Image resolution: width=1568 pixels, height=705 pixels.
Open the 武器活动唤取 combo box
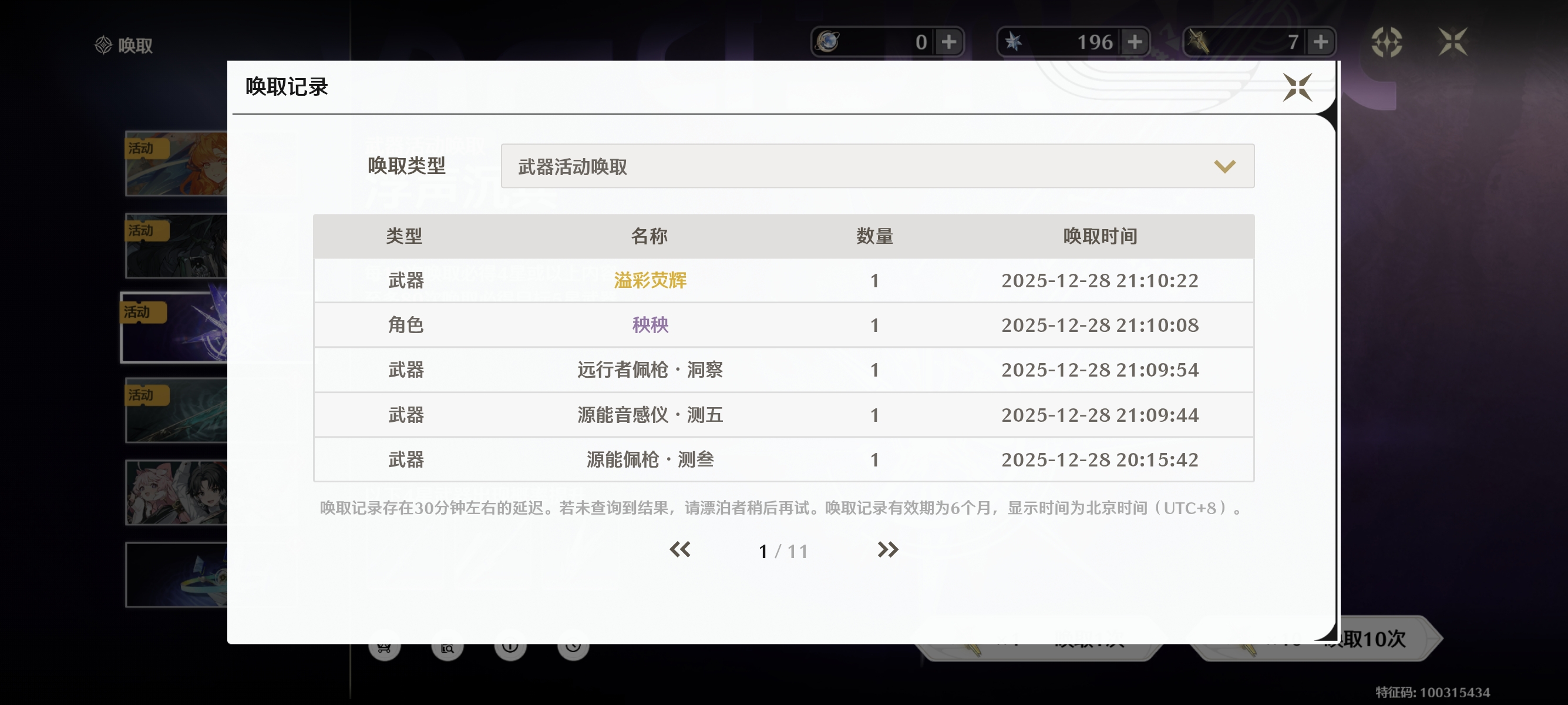coord(877,166)
